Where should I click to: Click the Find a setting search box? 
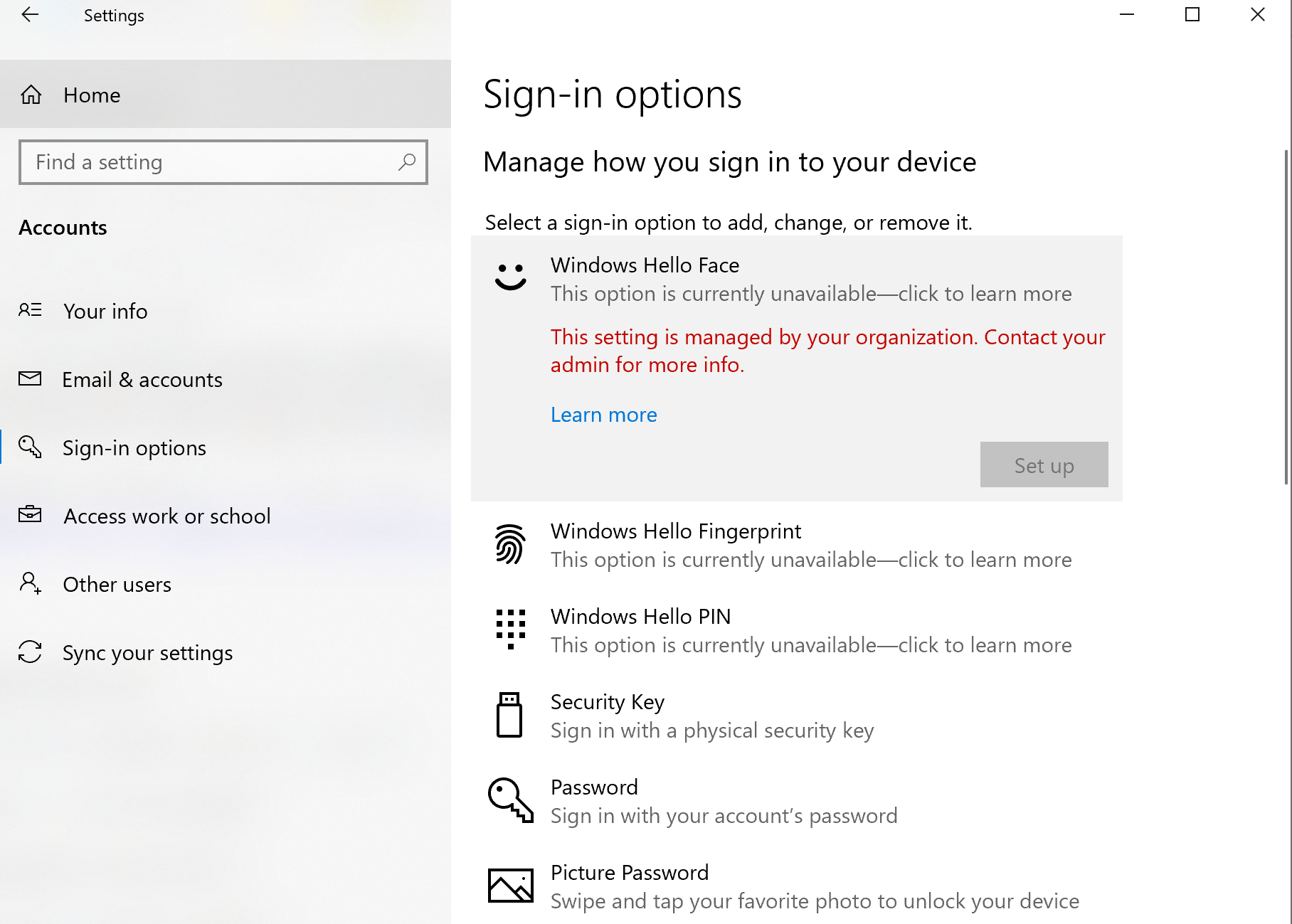[213, 162]
